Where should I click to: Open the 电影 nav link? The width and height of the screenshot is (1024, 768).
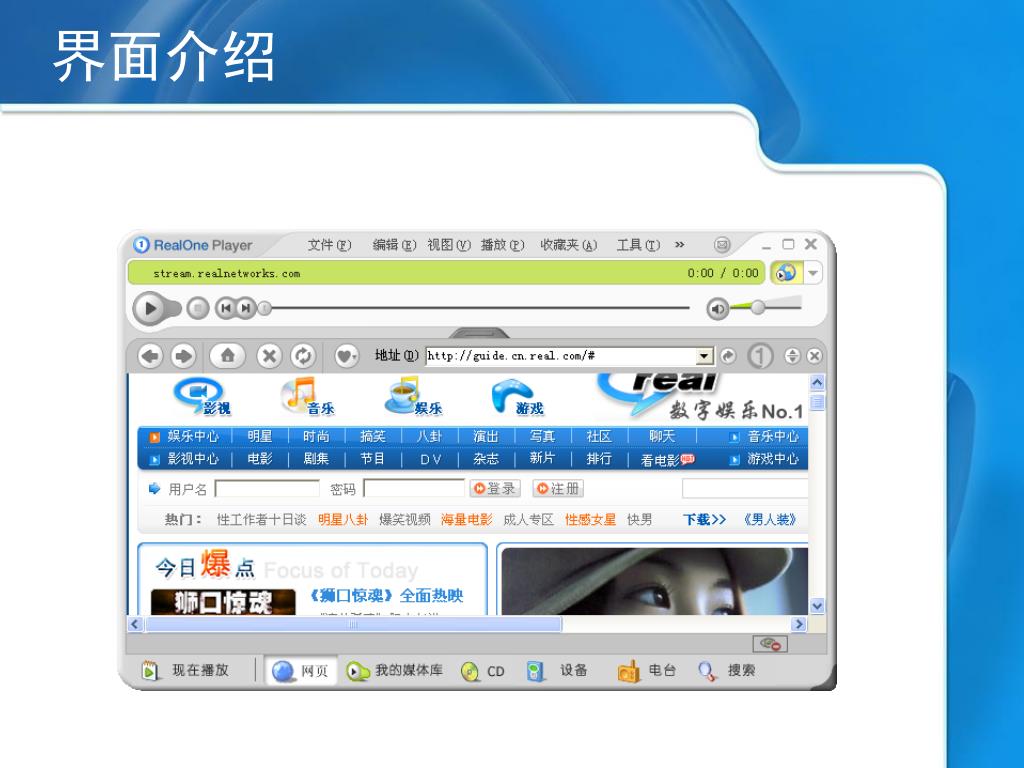(259, 458)
